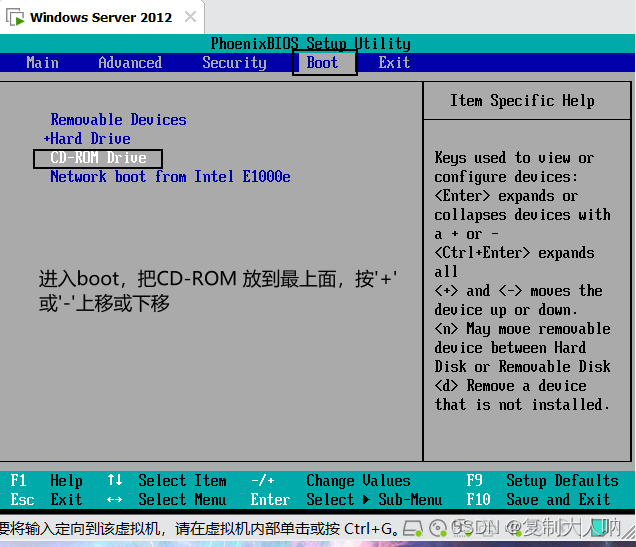636x547 pixels.
Task: Click the PhoenixBIOS Setup Utility title
Action: pos(310,43)
